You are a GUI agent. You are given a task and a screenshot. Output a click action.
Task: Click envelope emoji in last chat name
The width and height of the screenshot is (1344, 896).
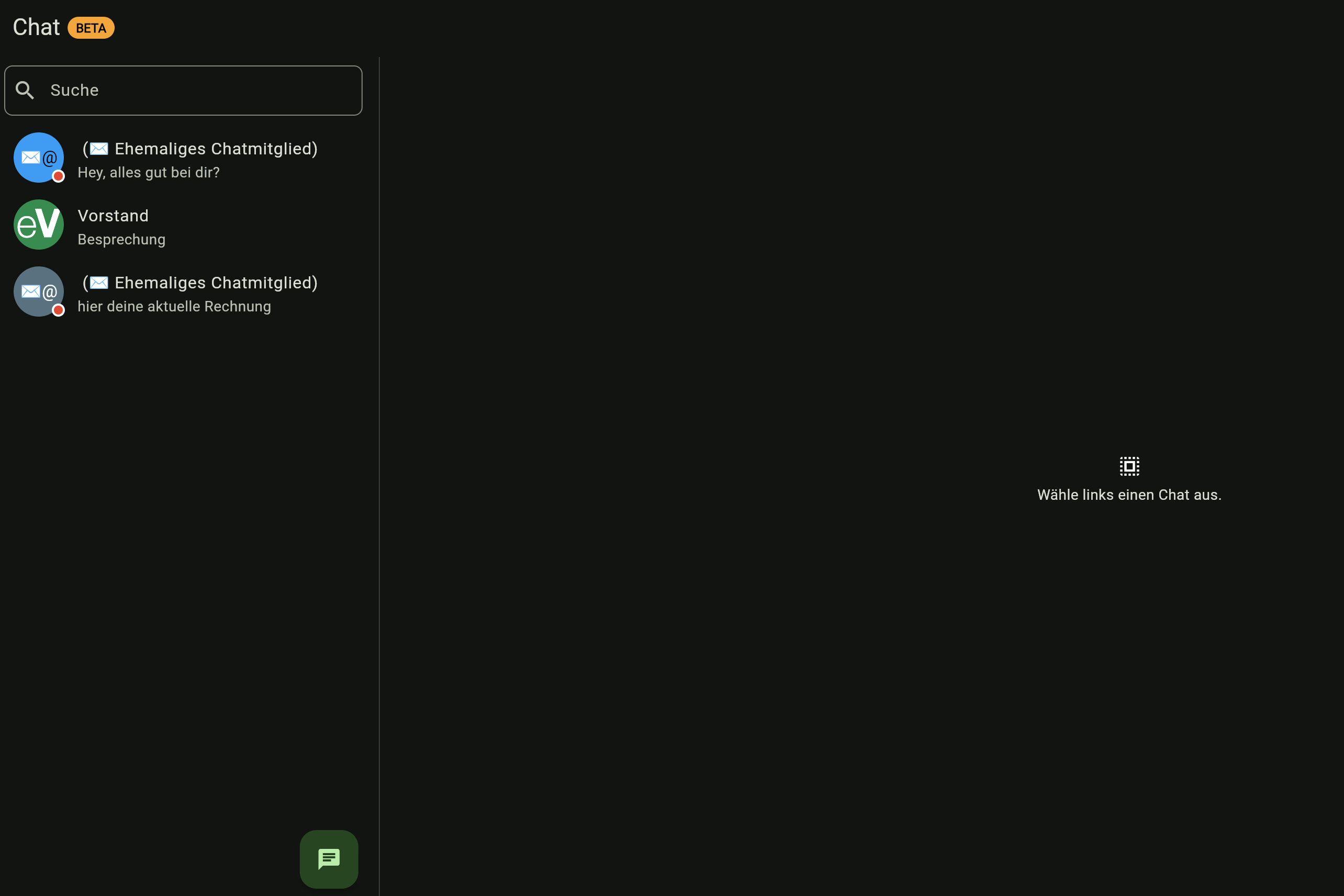coord(99,283)
